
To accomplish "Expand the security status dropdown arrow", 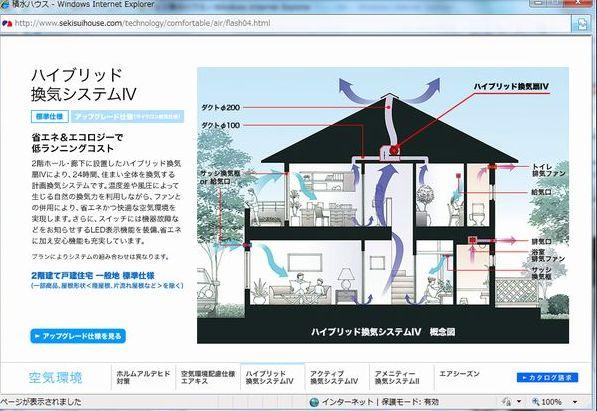I will (x=519, y=401).
